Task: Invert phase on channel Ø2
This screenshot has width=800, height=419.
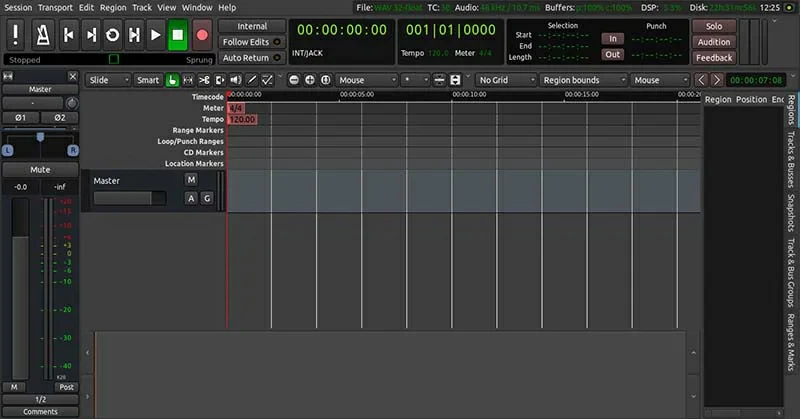Action: point(60,117)
